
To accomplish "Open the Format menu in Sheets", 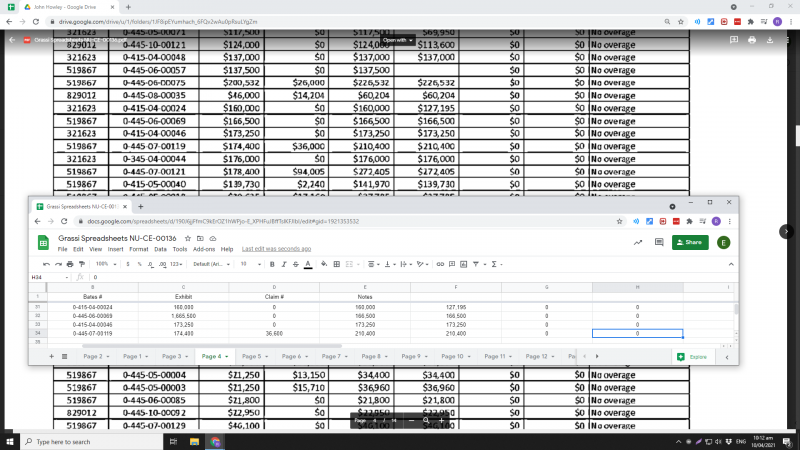I will coord(139,249).
